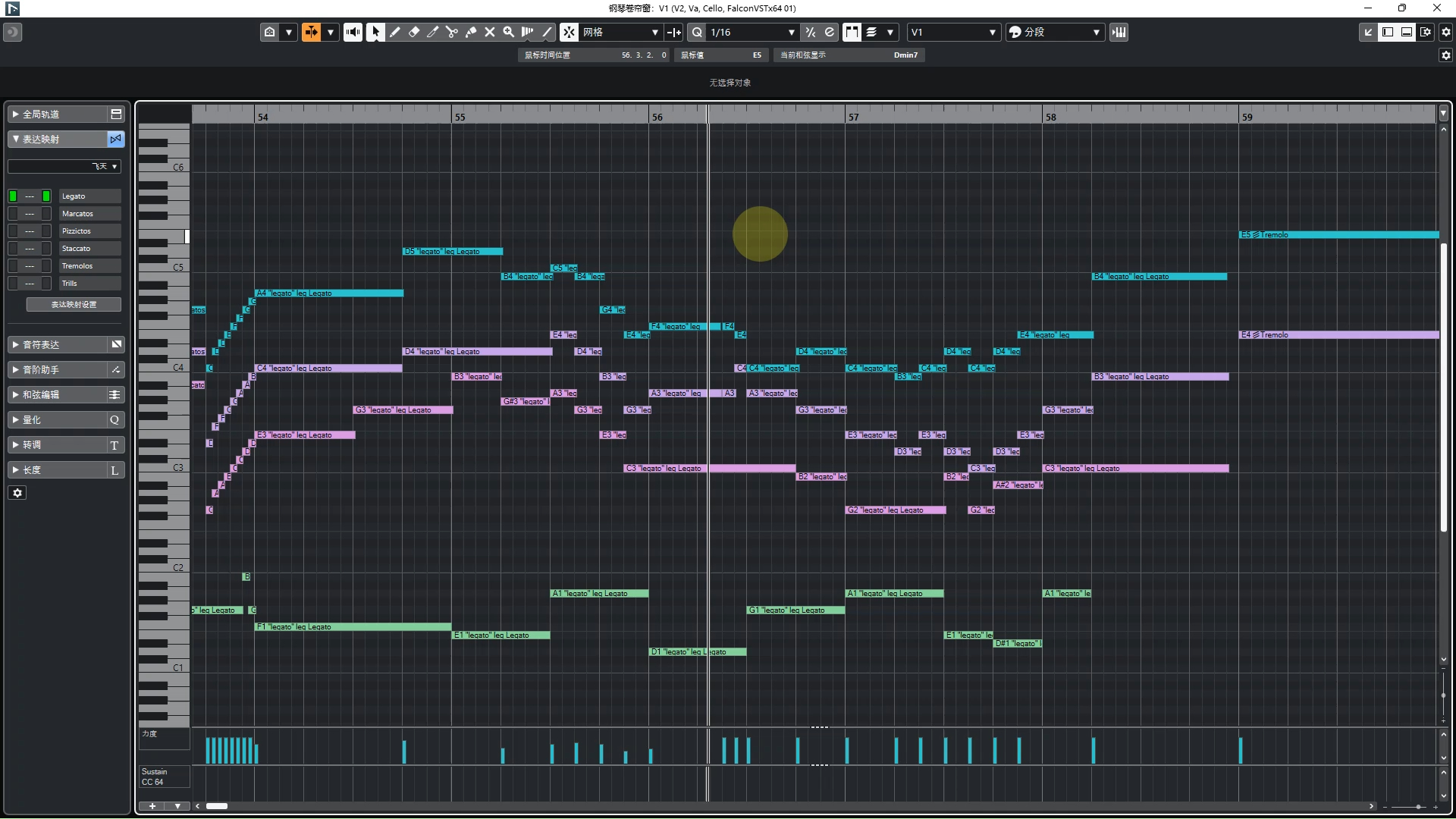Select the Legato articulation
1456x819 pixels.
coord(89,196)
